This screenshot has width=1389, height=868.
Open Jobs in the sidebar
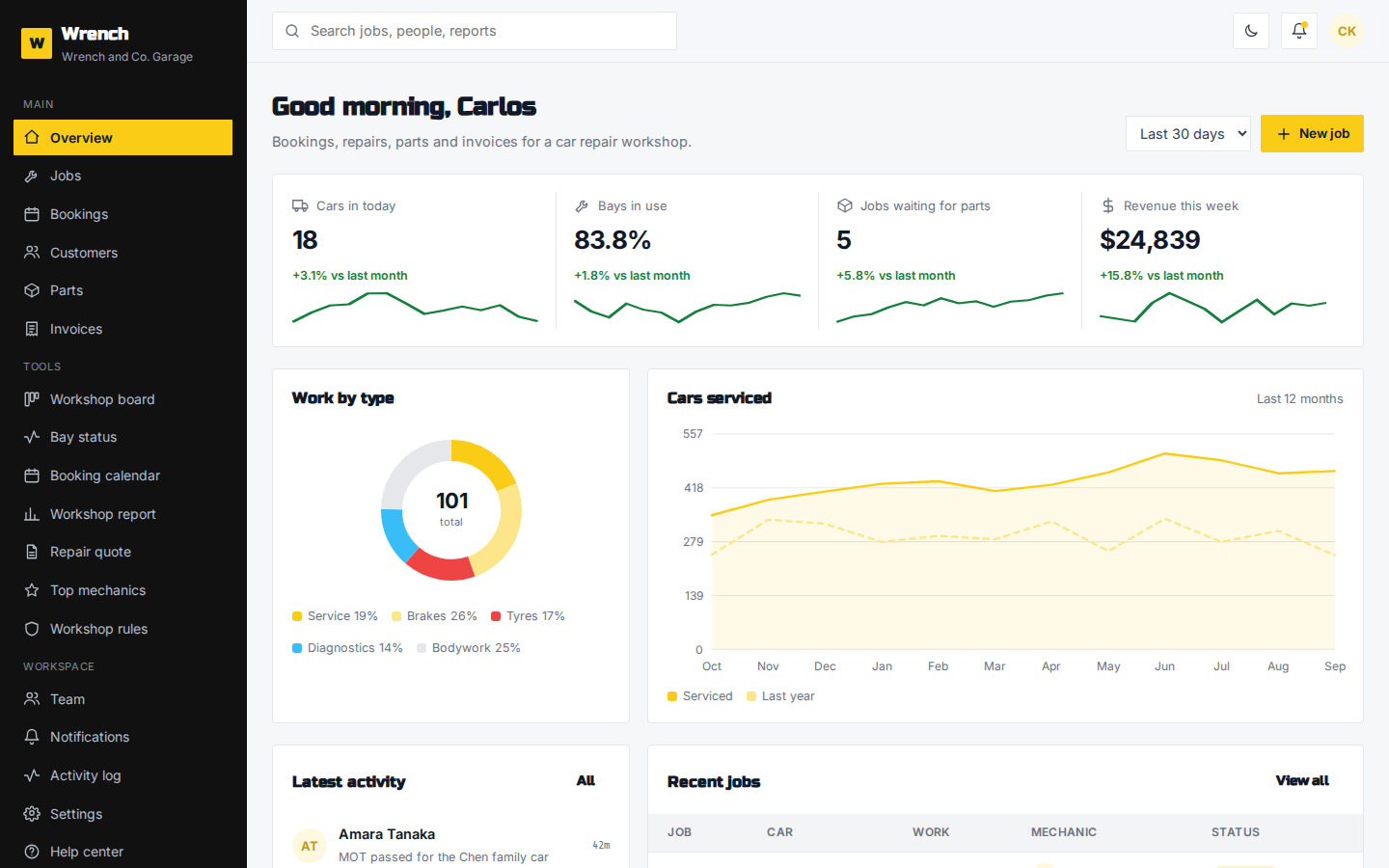tap(123, 176)
